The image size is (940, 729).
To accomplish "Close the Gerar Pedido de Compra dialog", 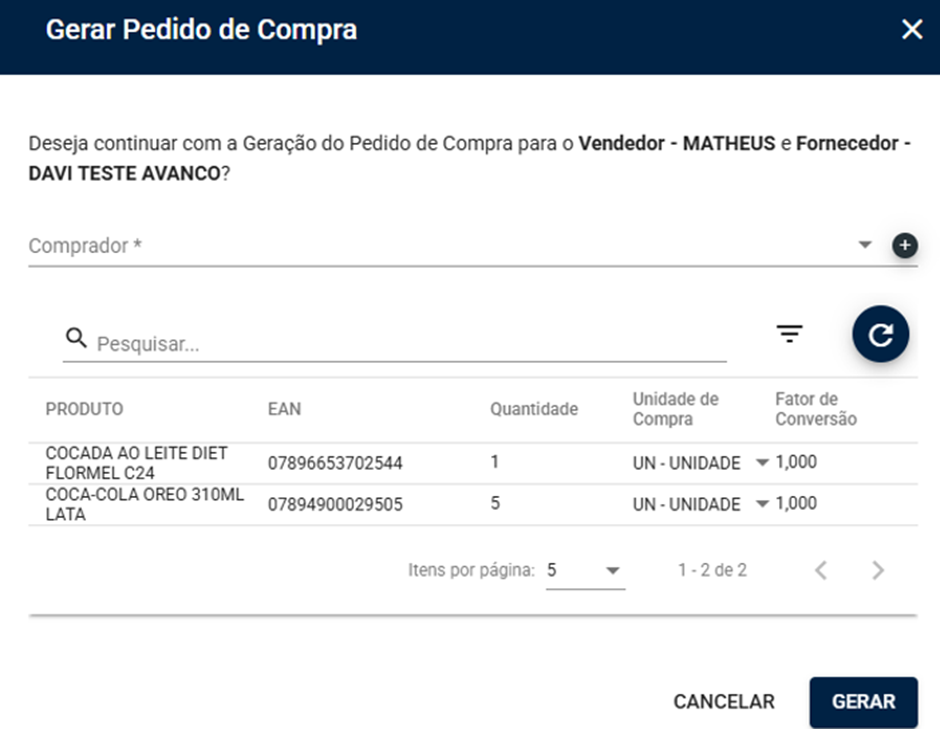I will pyautogui.click(x=912, y=29).
